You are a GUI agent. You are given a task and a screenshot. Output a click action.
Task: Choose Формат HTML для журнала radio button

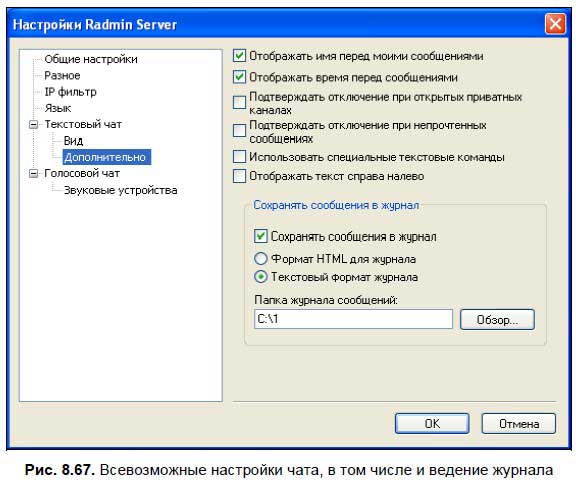tap(260, 259)
